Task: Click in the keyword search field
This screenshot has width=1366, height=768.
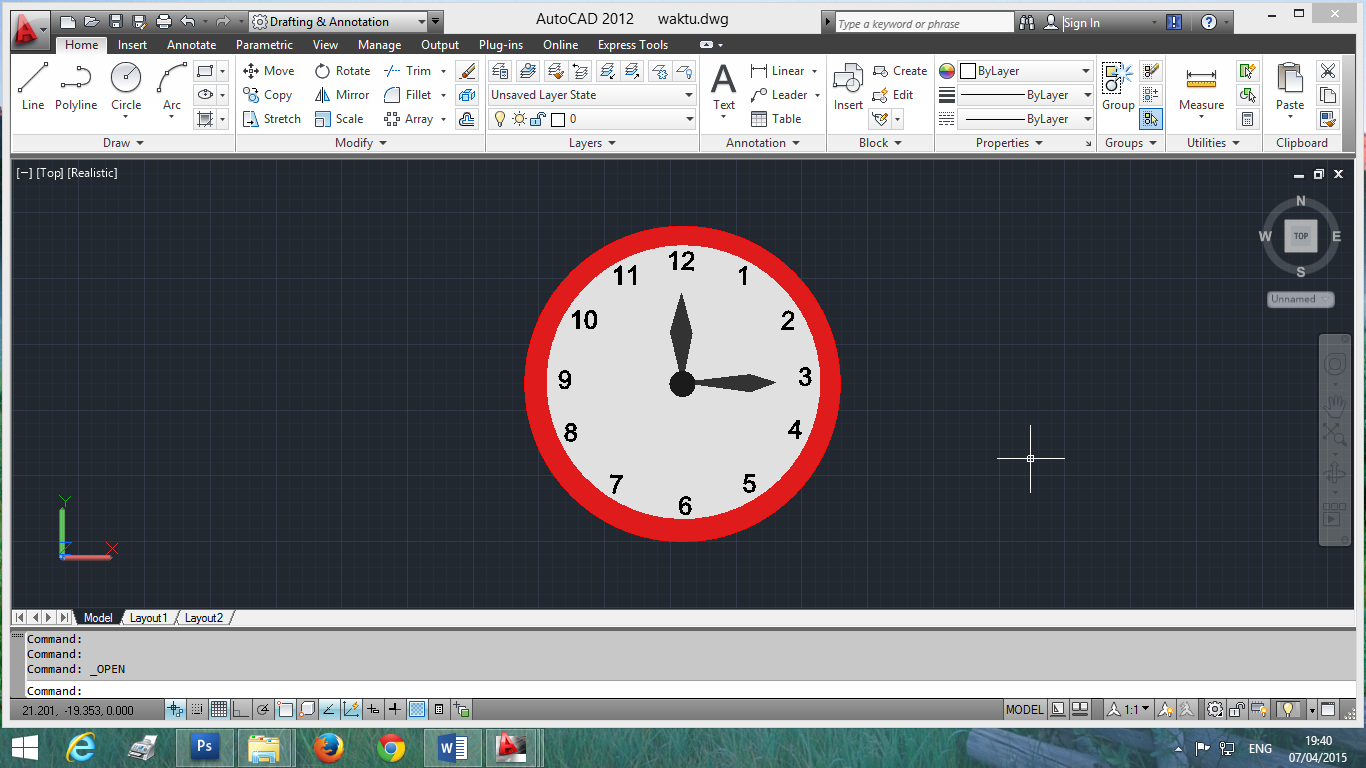Action: click(924, 23)
